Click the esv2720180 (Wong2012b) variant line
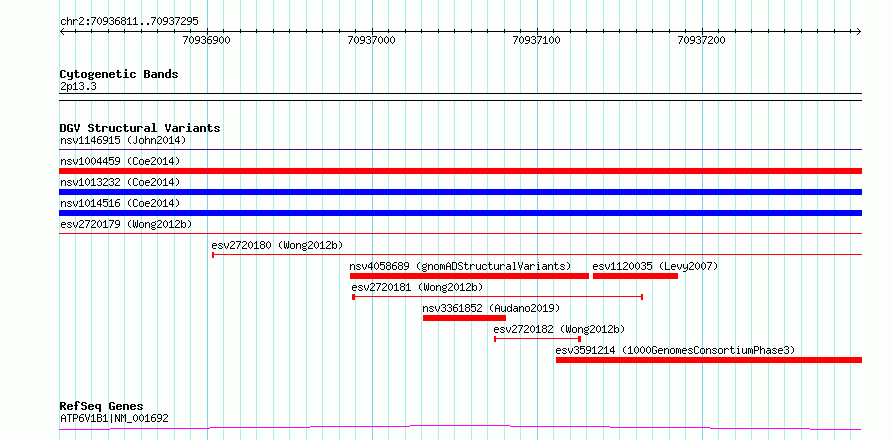 tap(537, 255)
